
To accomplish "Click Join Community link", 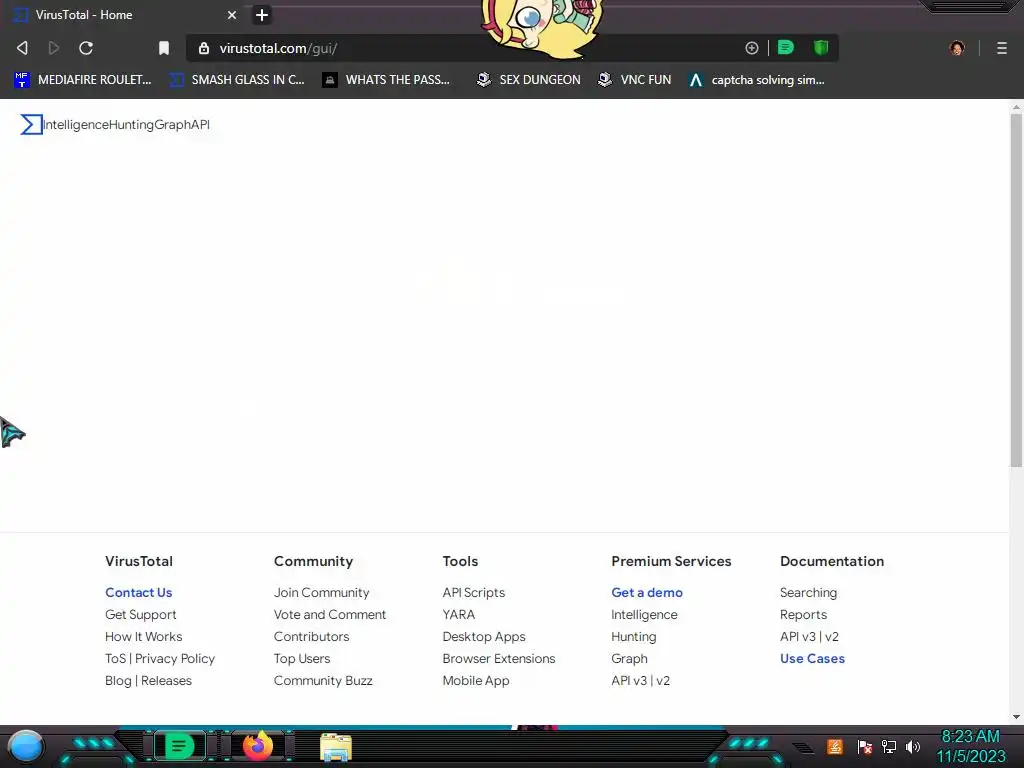I will [x=321, y=592].
